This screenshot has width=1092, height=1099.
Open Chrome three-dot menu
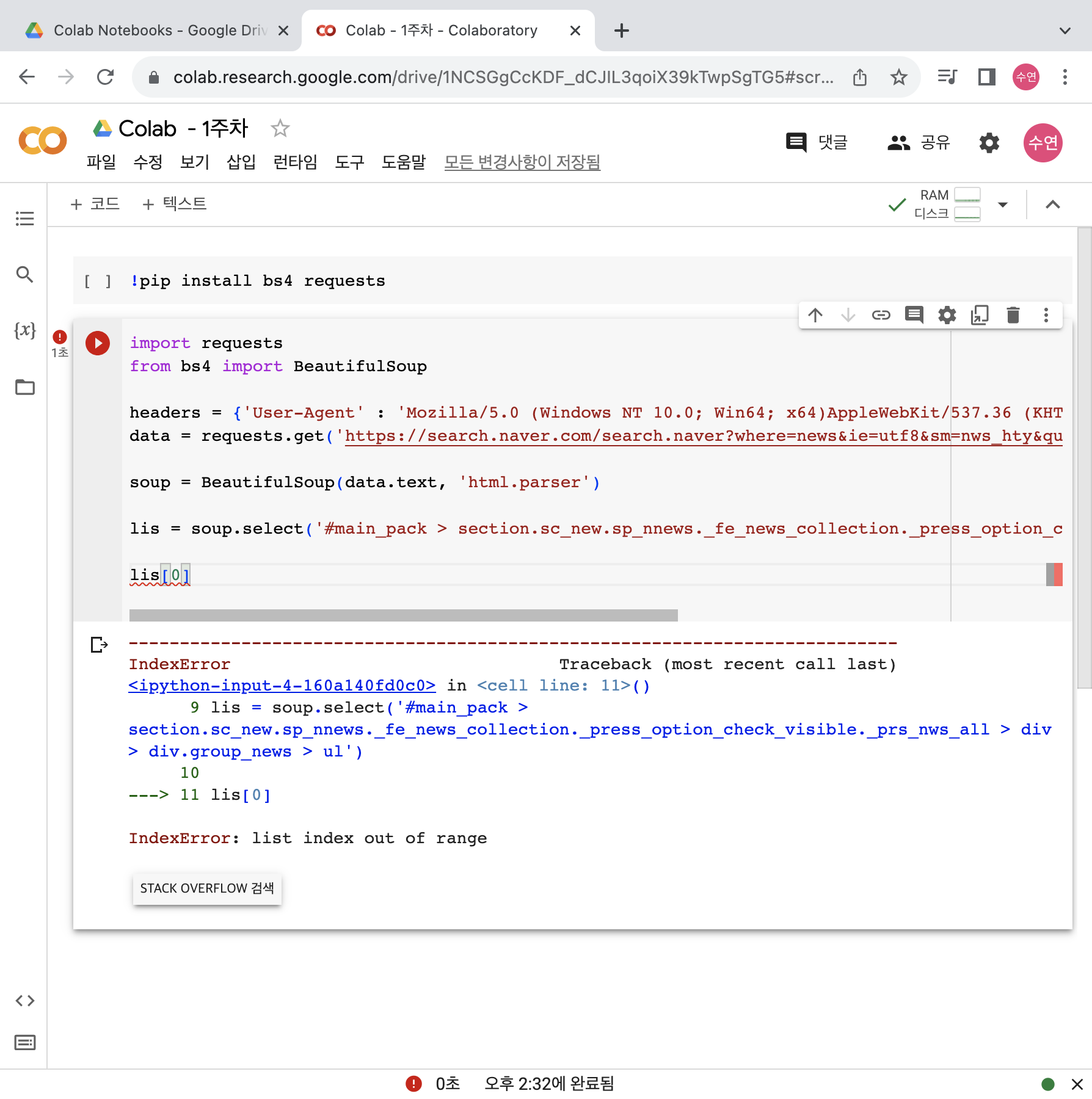click(1065, 77)
